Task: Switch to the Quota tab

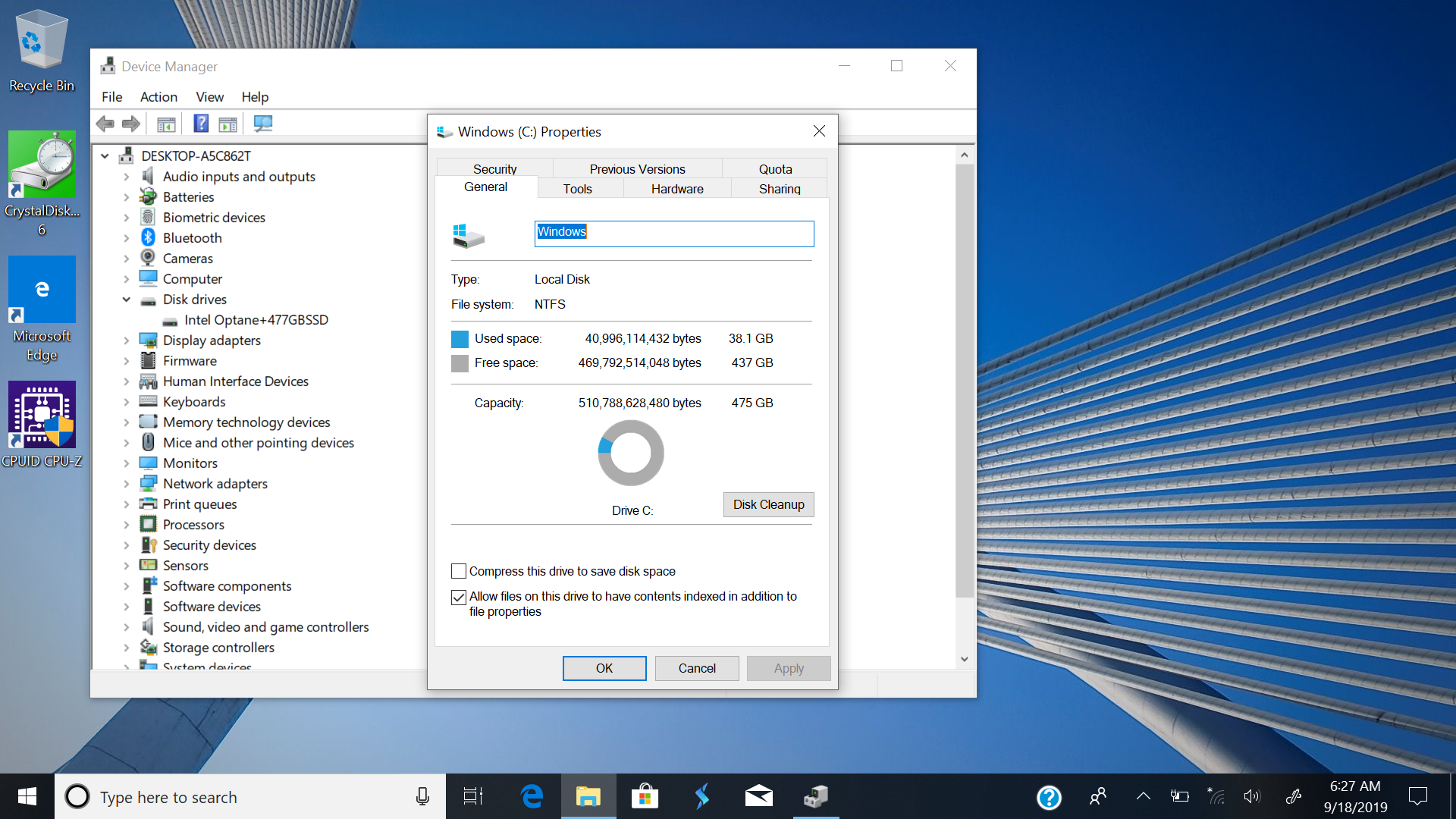Action: (775, 168)
